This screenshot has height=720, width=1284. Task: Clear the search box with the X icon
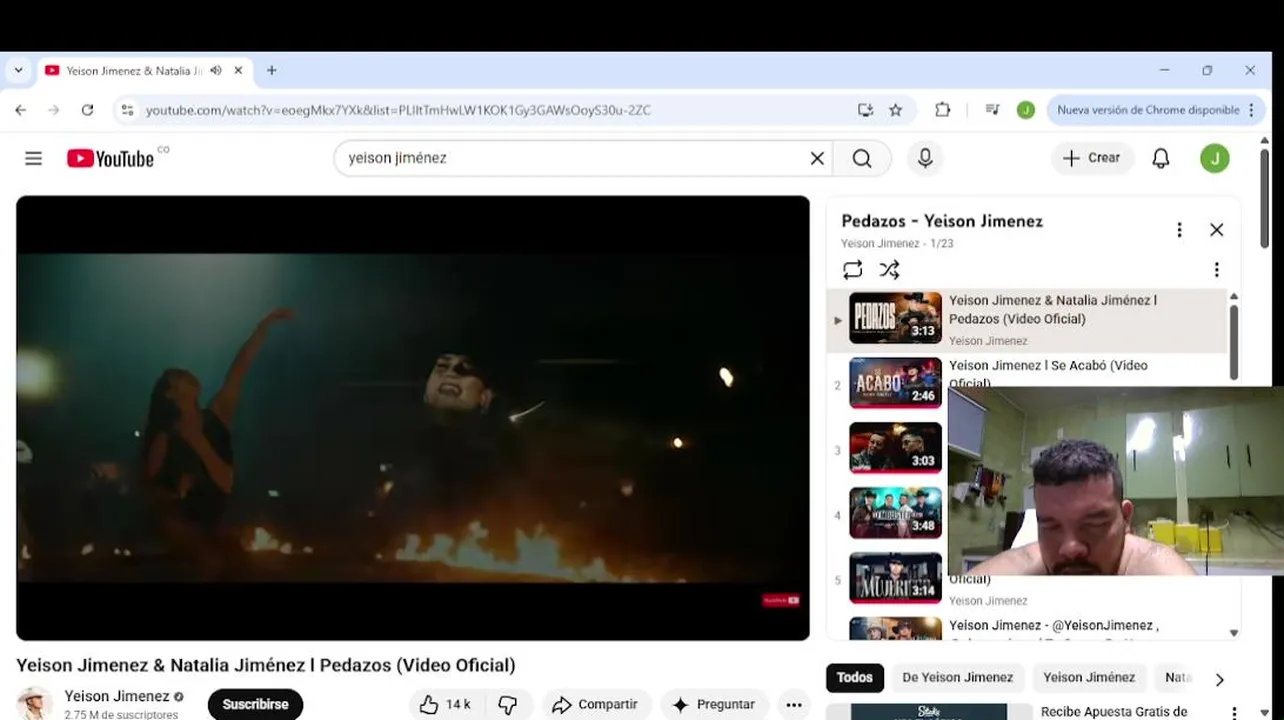(x=817, y=158)
